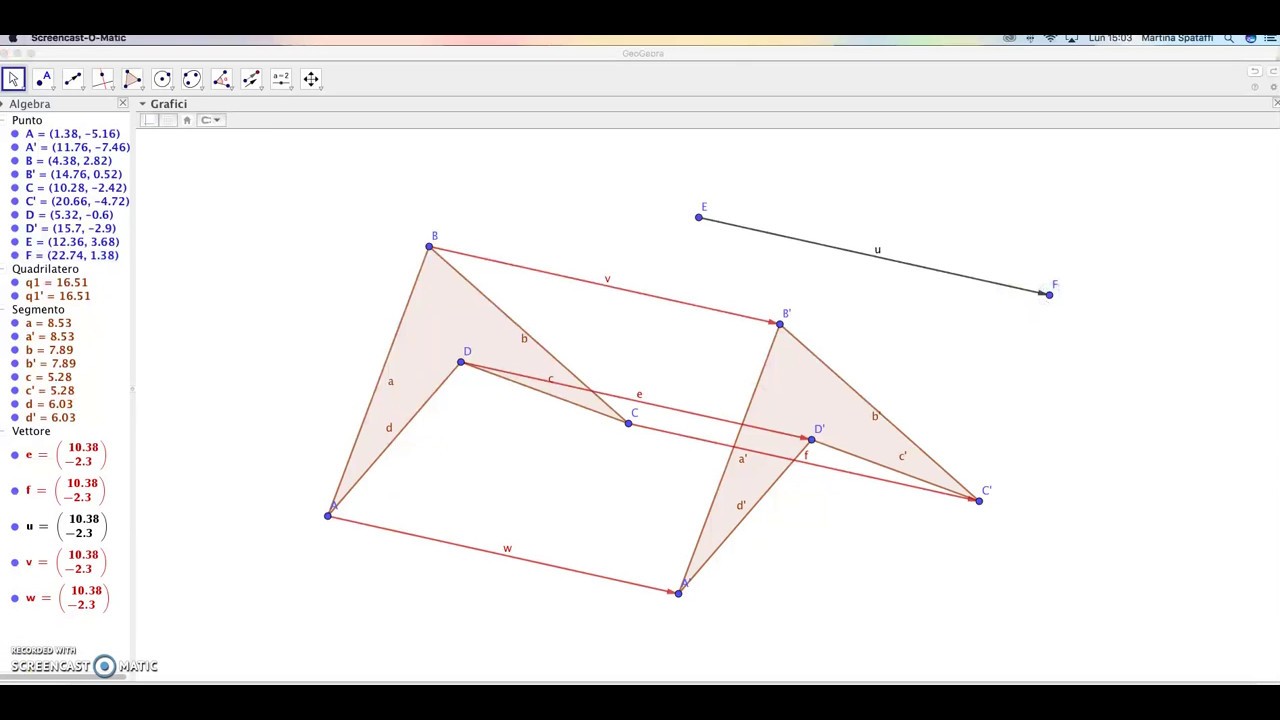Toggle visibility of point A
The height and width of the screenshot is (720, 1280).
[x=15, y=134]
